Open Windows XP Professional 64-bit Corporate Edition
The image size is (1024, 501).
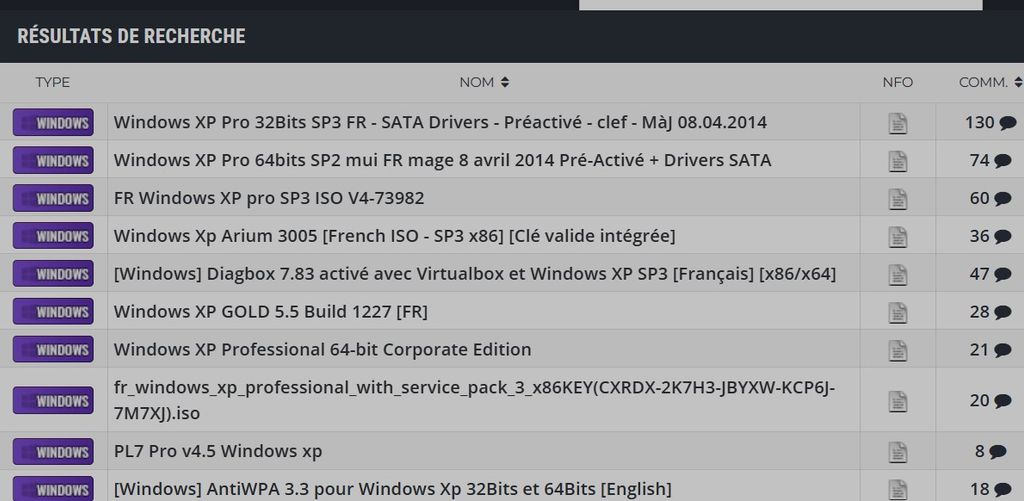tap(322, 350)
